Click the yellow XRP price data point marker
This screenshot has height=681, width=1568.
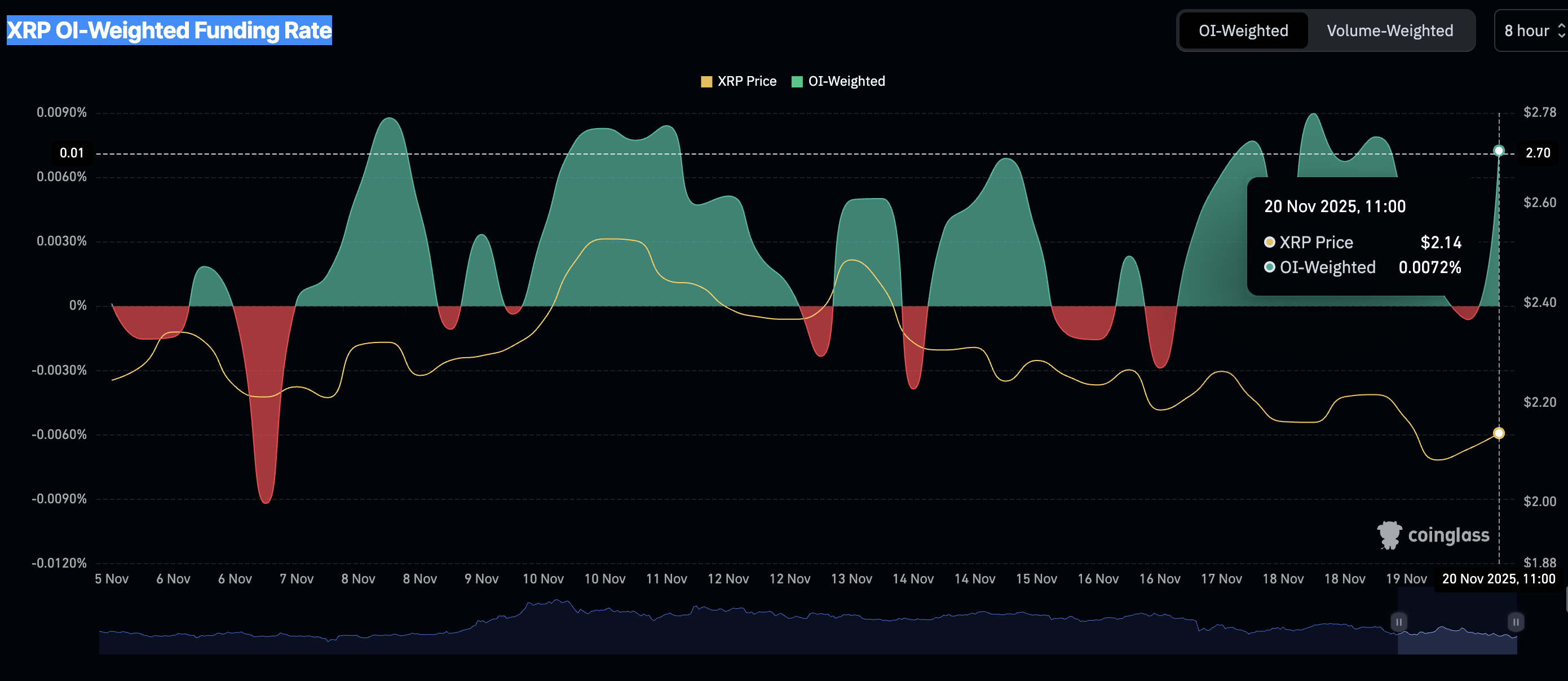click(x=1499, y=433)
